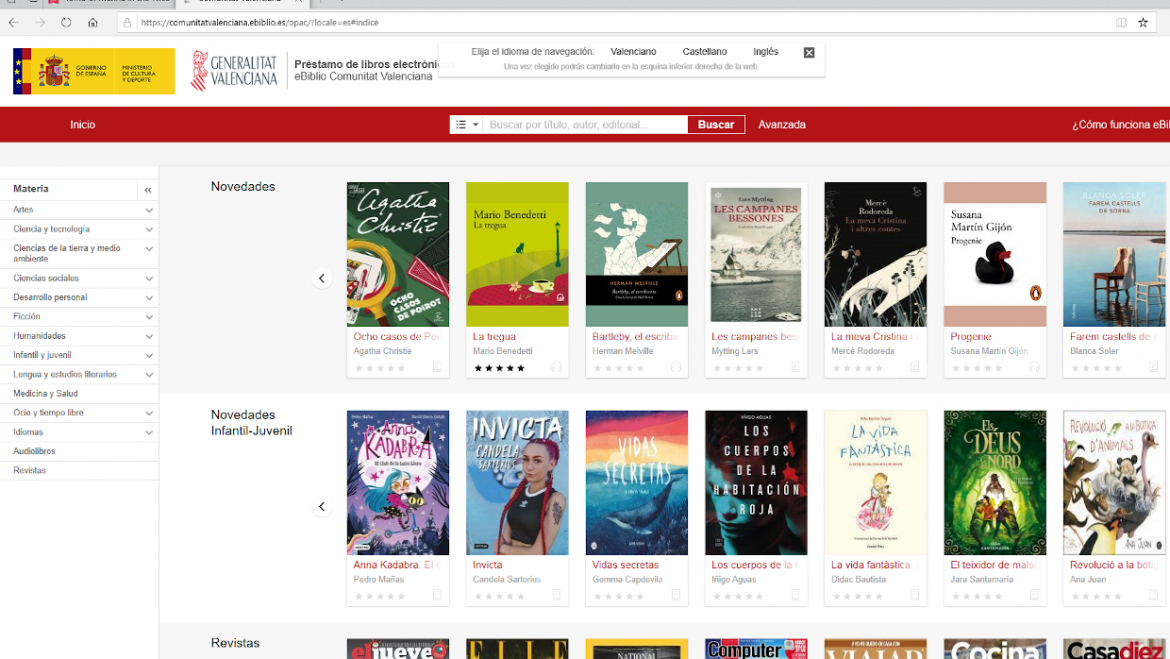Open the search type dropdown arrow

(x=476, y=124)
